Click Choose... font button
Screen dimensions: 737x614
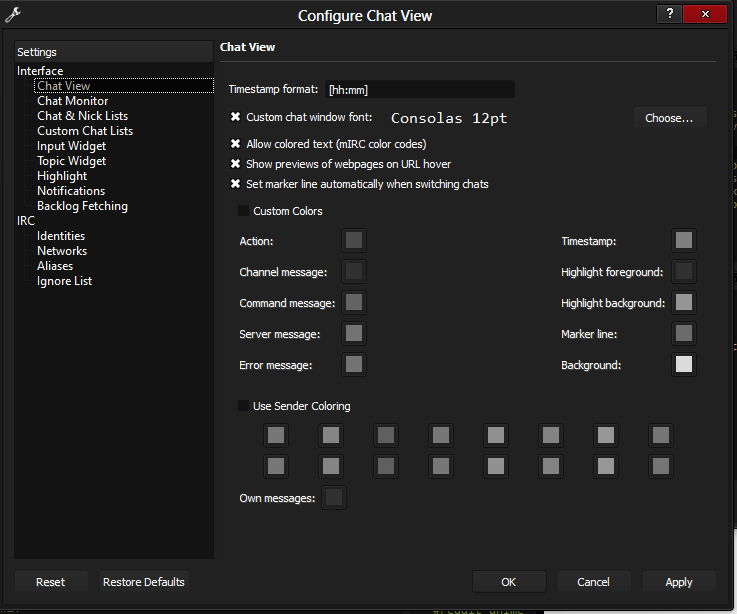coord(669,118)
